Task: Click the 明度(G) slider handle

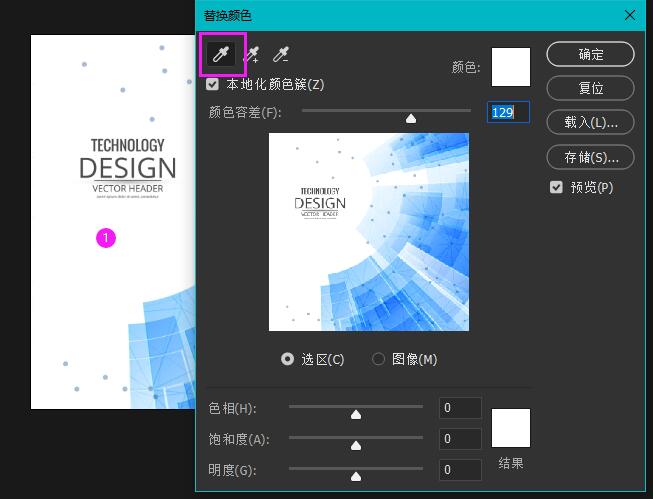Action: tap(356, 477)
